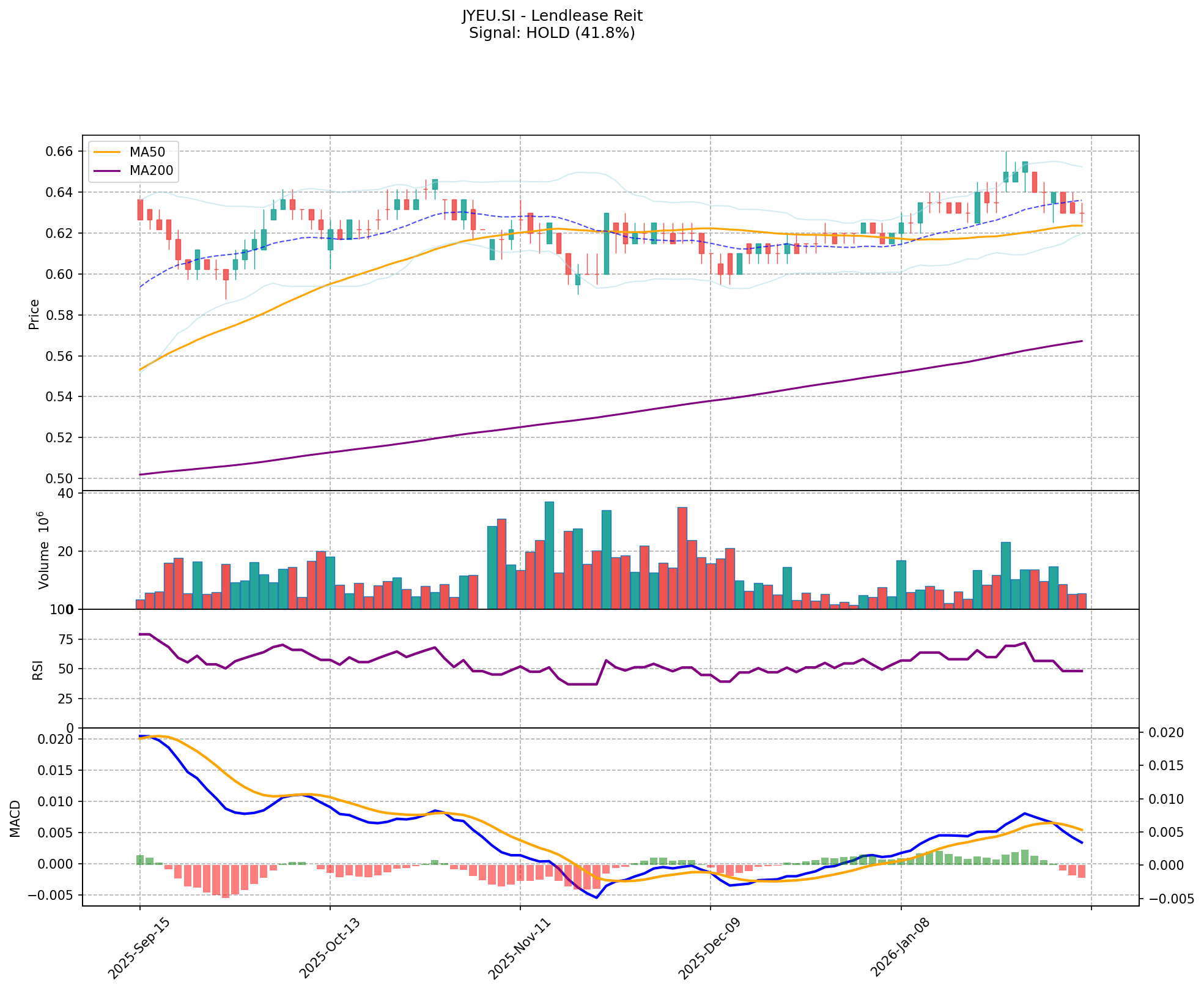
Task: Click the Signal: HOLD (41.8%) text
Action: (x=552, y=33)
